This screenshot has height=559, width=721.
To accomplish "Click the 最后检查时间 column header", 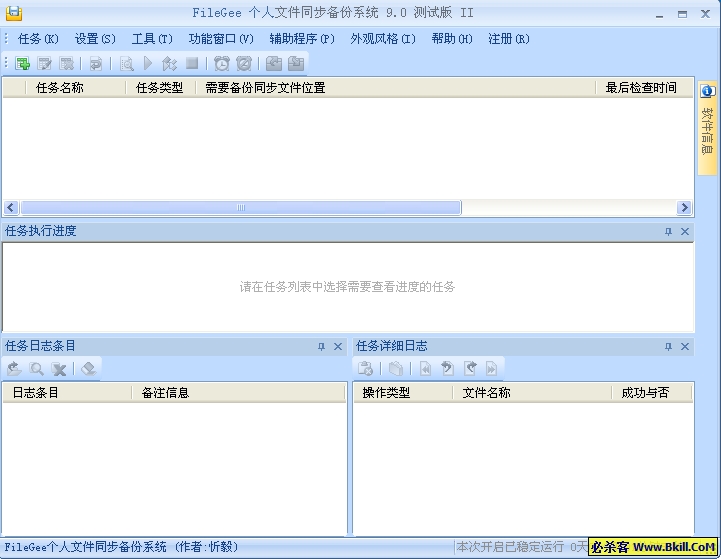I will [x=641, y=88].
